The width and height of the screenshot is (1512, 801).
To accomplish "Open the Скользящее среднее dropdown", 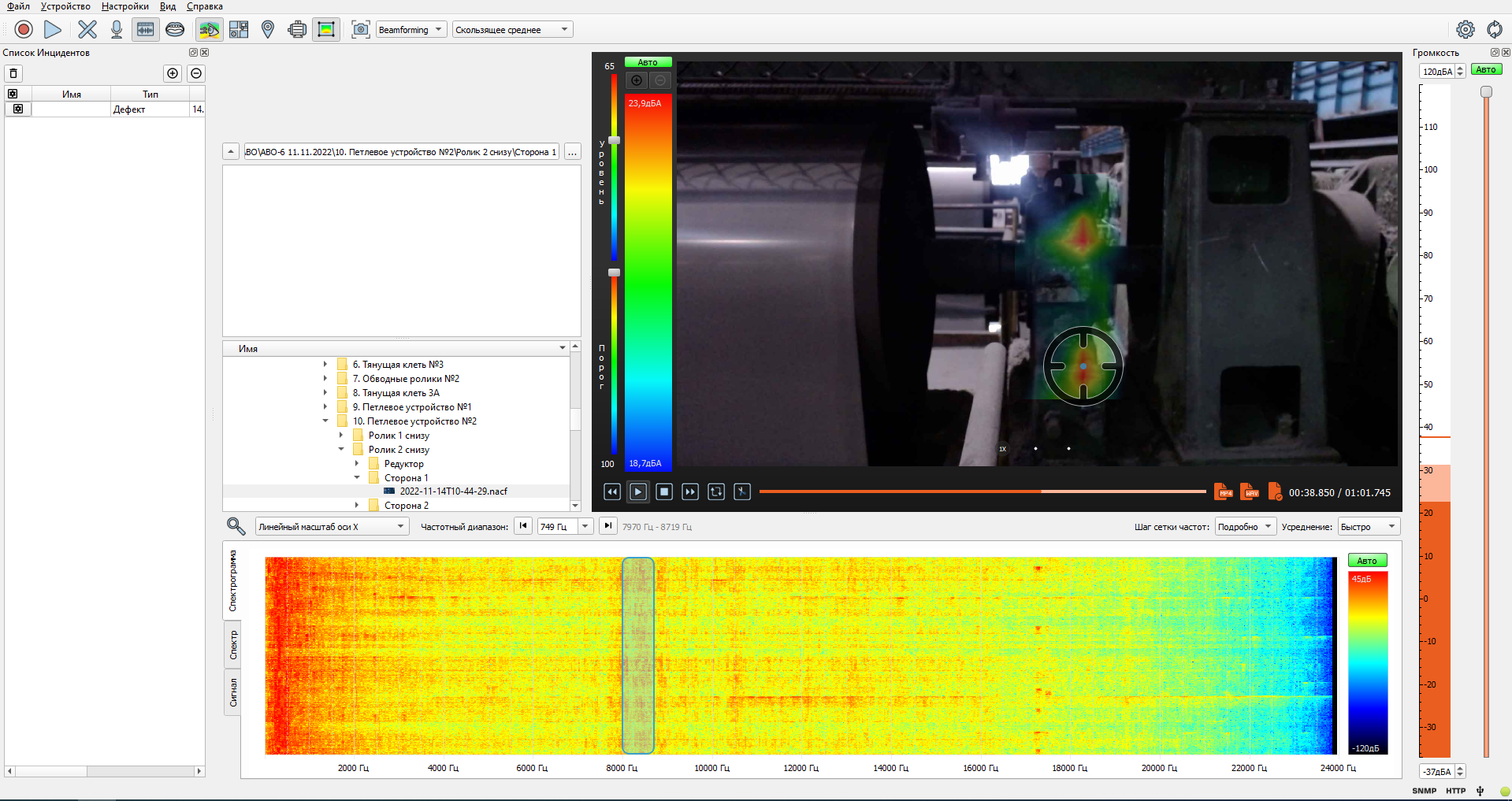I will (512, 30).
